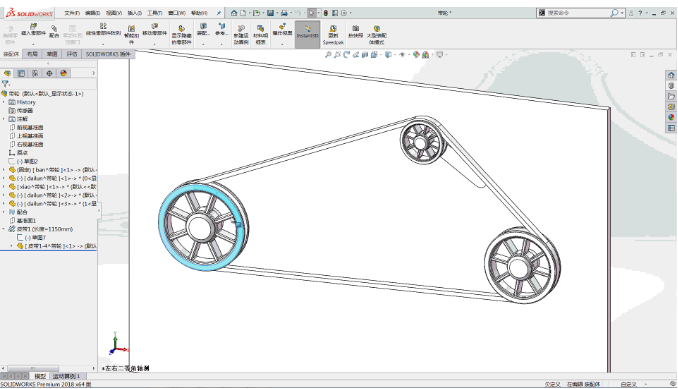The image size is (678, 389).
Task: Expand the [ban^带轮]<1> component node
Action: point(4,170)
